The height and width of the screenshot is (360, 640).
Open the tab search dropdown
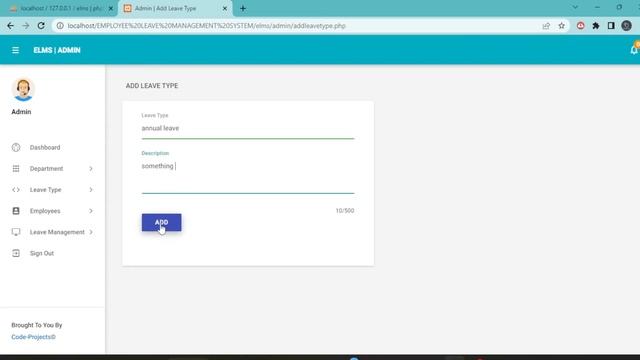[x=575, y=7]
